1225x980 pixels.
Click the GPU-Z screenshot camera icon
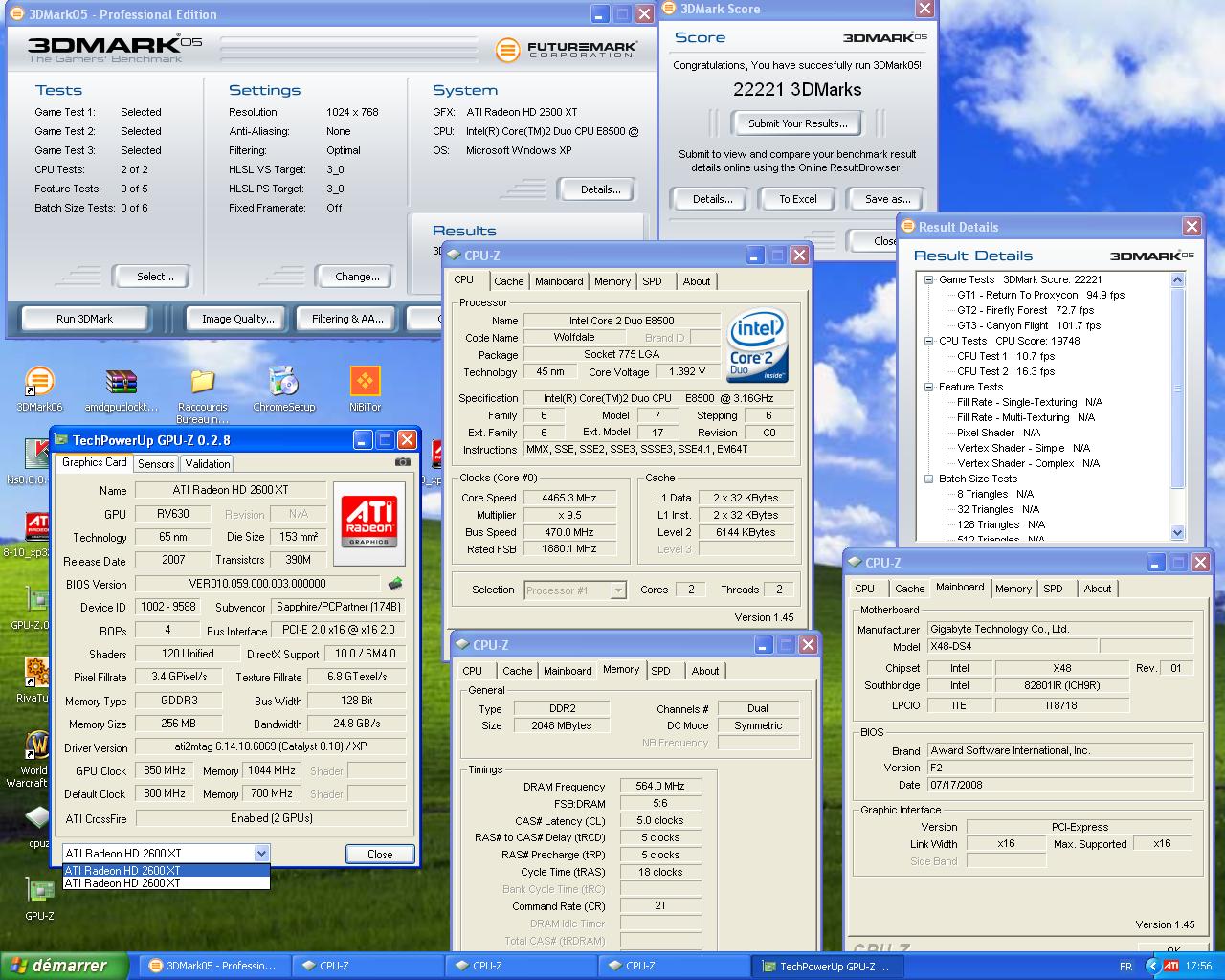[x=403, y=461]
